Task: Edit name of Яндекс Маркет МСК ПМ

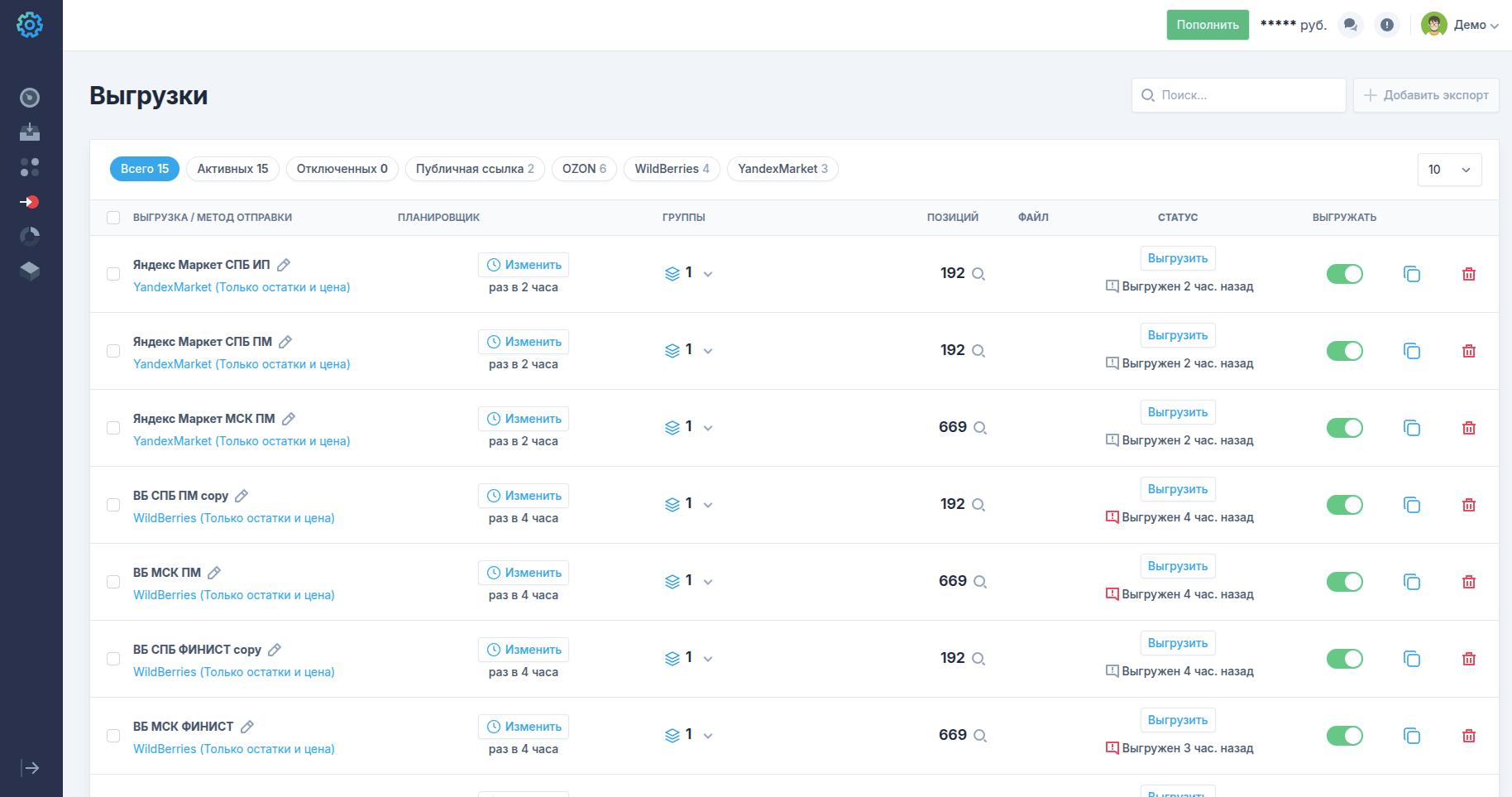Action: point(289,419)
